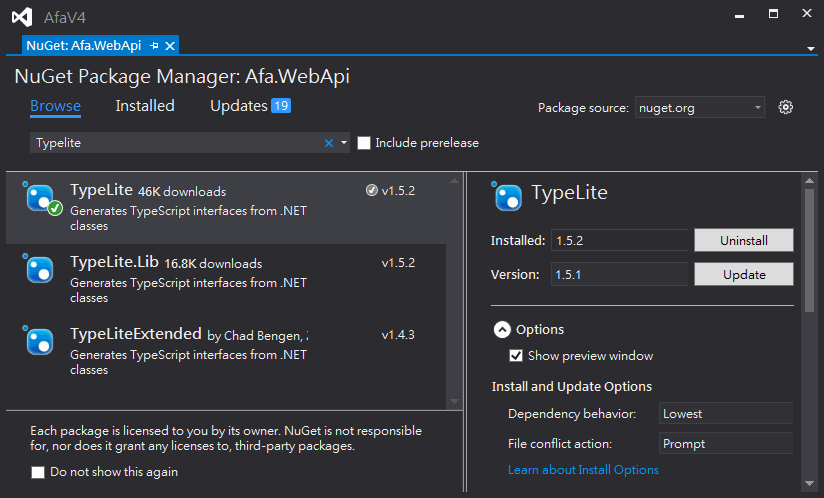Viewport: 824px width, 498px height.
Task: Click TypeLiteExtended version v1.4.3 text
Action: (398, 335)
